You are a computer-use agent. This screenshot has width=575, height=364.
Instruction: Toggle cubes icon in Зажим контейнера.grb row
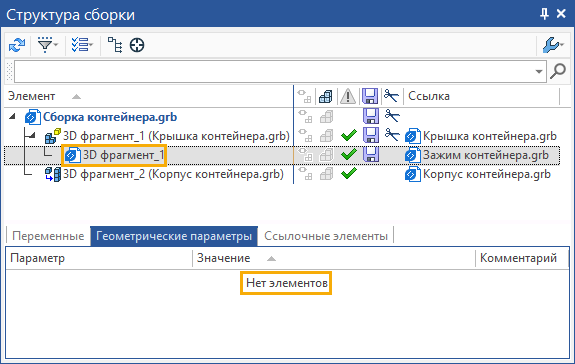click(326, 155)
